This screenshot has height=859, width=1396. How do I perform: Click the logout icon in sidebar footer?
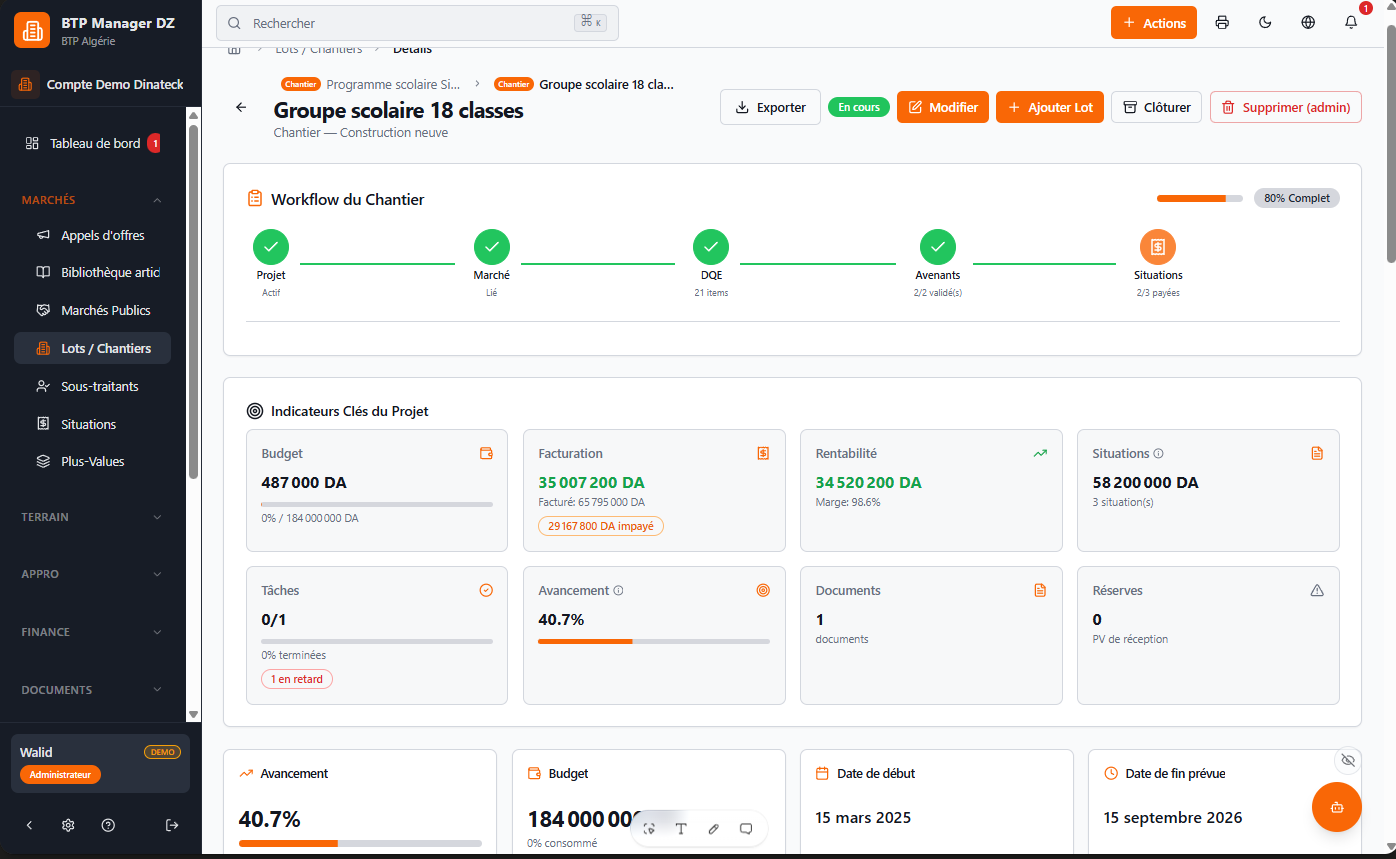[172, 825]
